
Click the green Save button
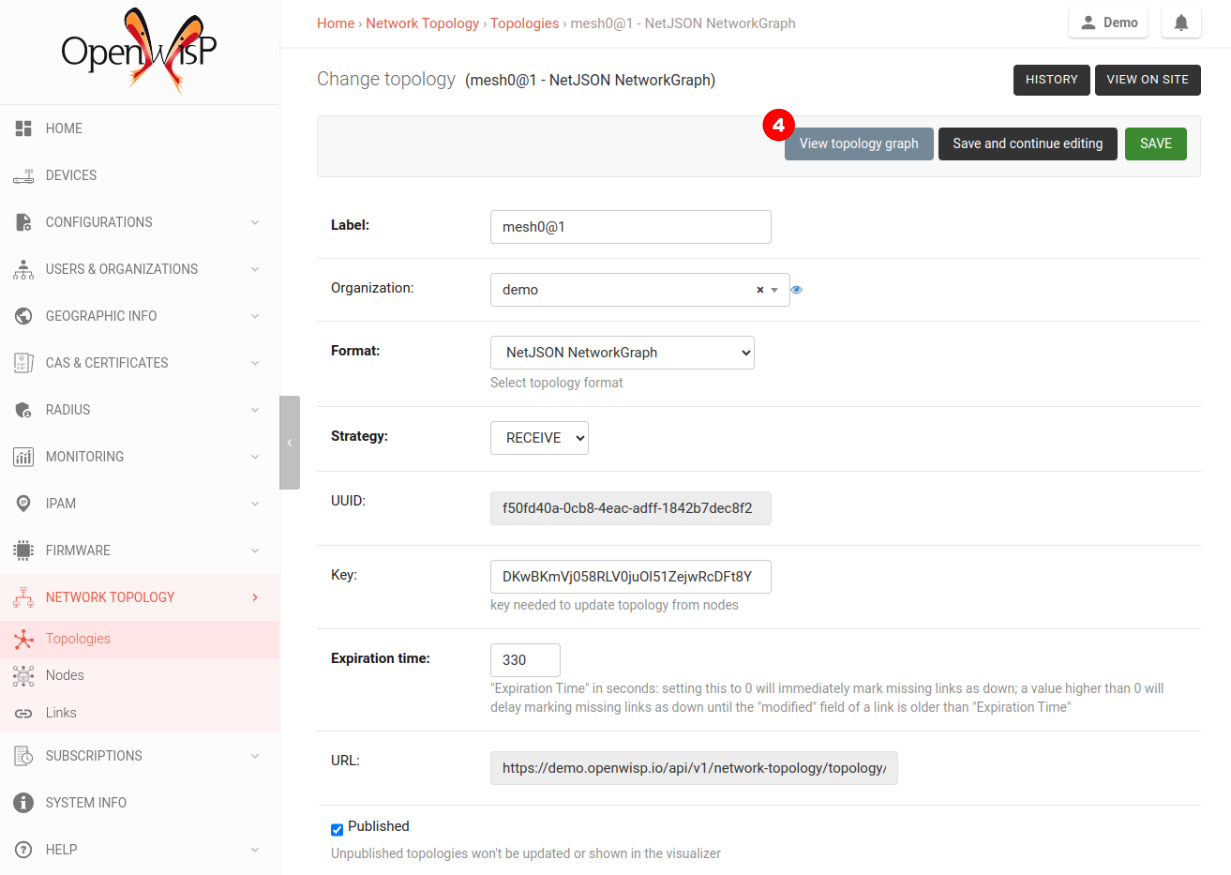coord(1155,144)
